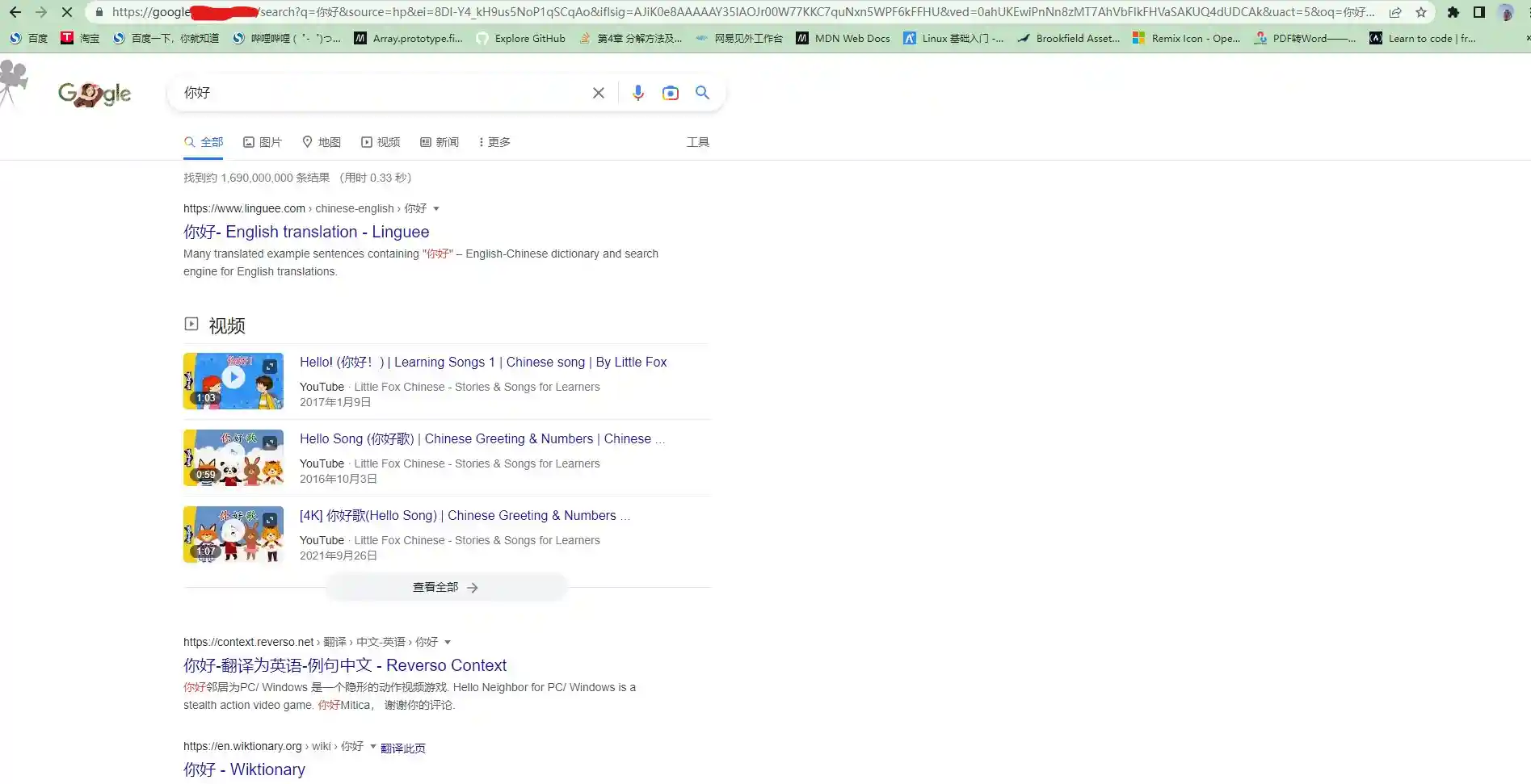This screenshot has height=784, width=1531.
Task: Clear the search box with the X
Action: [599, 93]
